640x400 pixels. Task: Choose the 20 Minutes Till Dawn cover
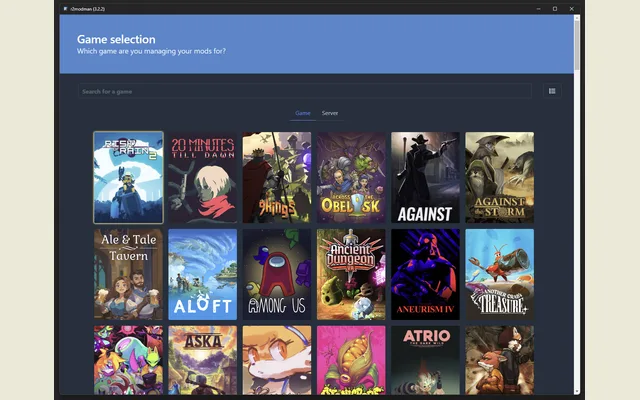(202, 177)
